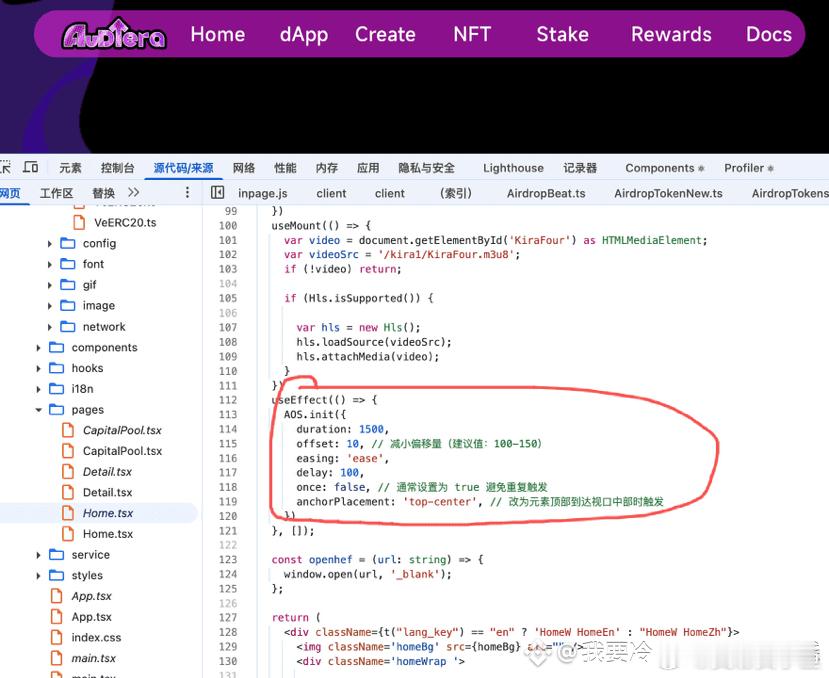Screen dimensions: 829x678
Task: Set breakpoint on line 124
Action: (228, 574)
